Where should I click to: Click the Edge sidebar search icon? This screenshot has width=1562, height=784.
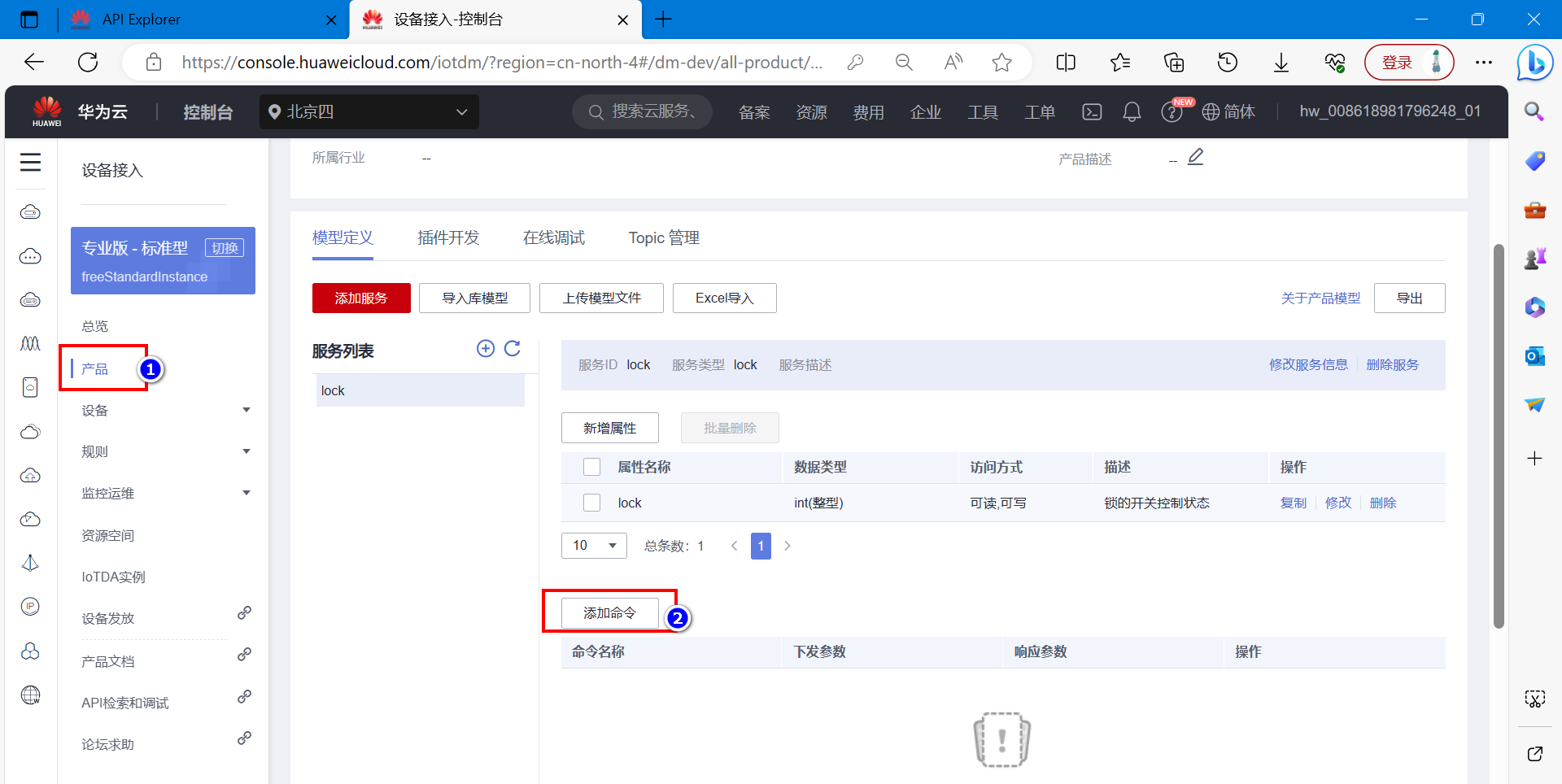pos(1535,111)
